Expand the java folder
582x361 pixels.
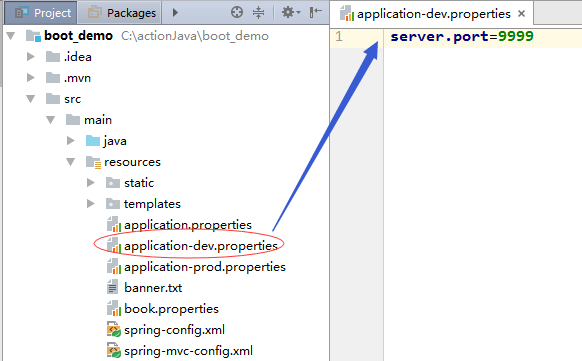tap(71, 141)
